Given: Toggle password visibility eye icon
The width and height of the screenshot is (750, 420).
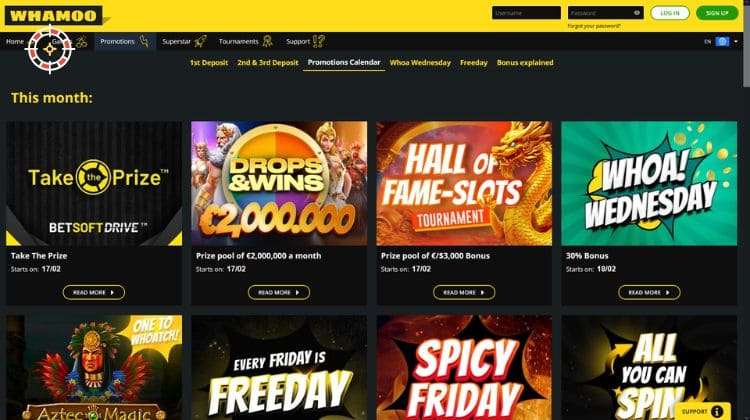Looking at the screenshot, I should coord(637,13).
